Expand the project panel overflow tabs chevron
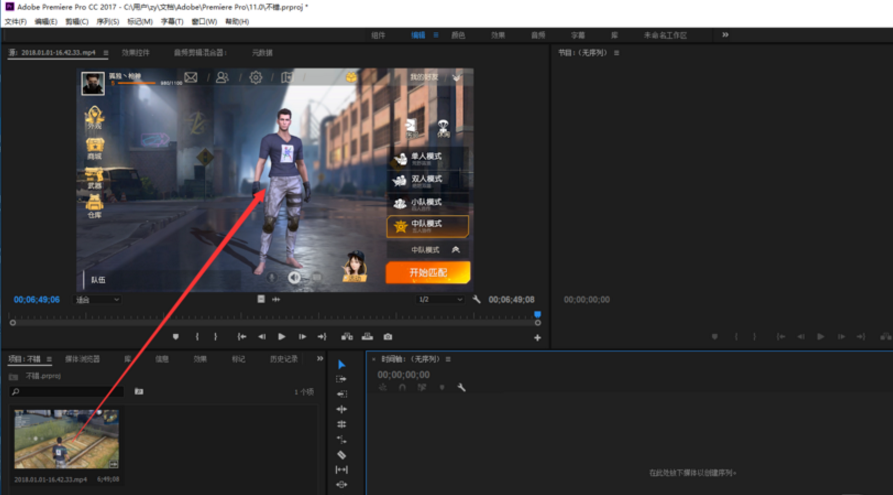Viewport: 893px width, 495px height. (x=320, y=359)
